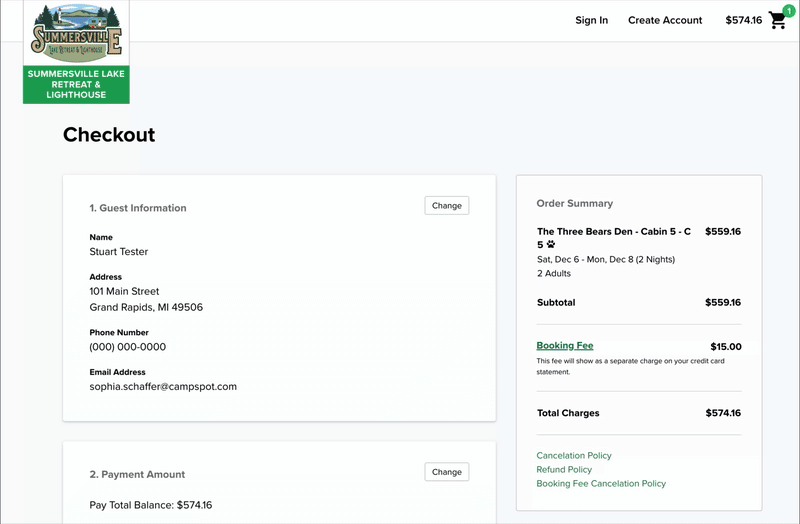Image resolution: width=800 pixels, height=524 pixels.
Task: Change the Payment Amount section
Action: pyautogui.click(x=446, y=472)
